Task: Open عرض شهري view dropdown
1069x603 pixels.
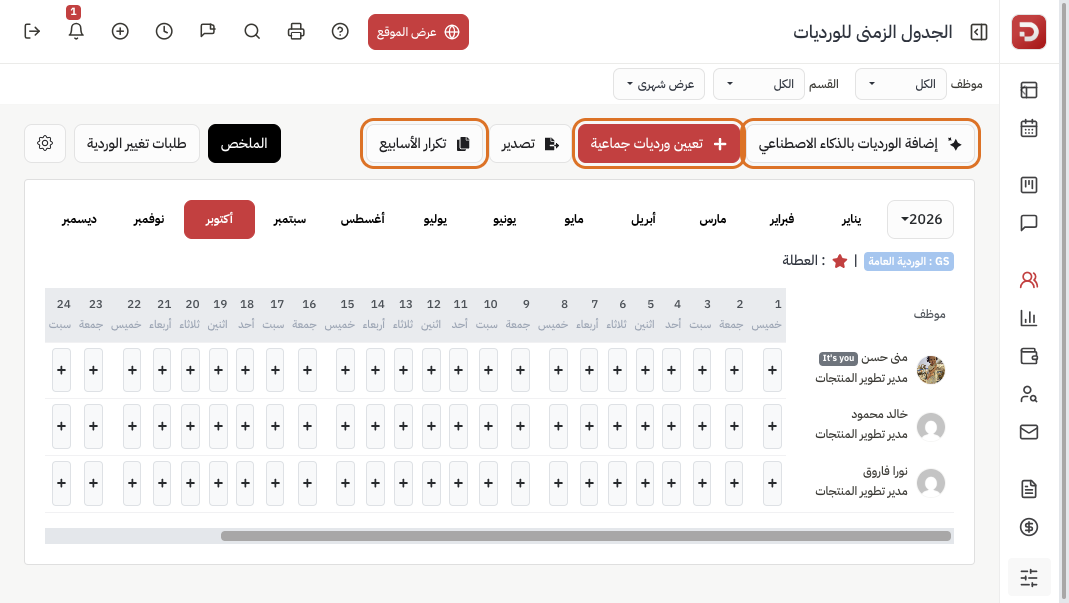Action: 659,84
